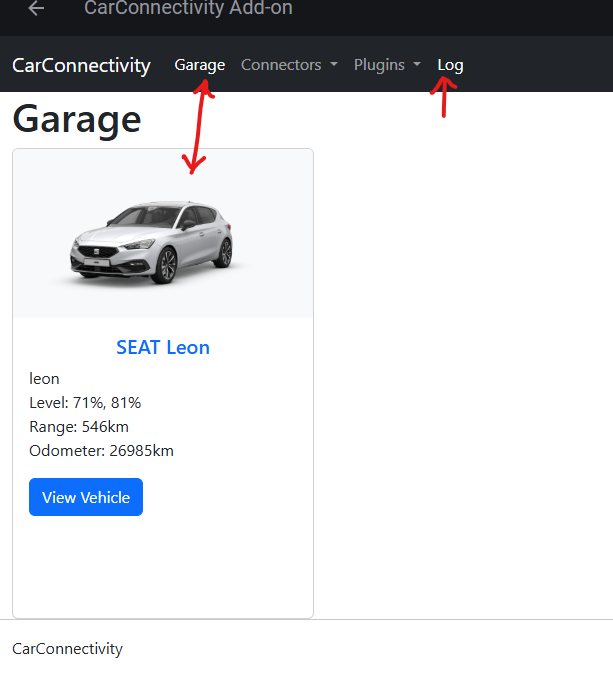
Task: Click the caret arrow beside Plugins
Action: 417,65
